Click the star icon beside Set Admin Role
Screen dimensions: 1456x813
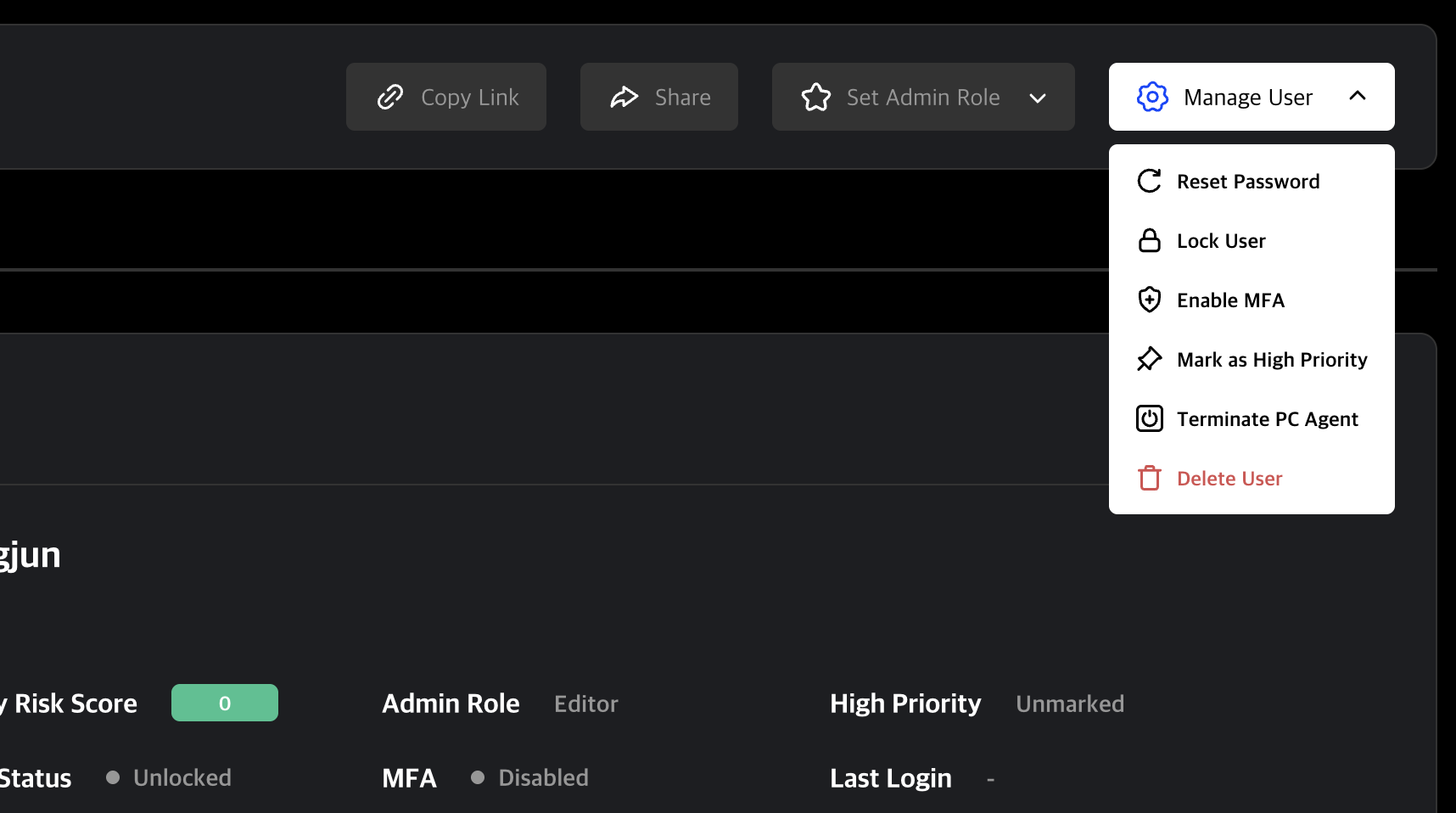(x=816, y=97)
